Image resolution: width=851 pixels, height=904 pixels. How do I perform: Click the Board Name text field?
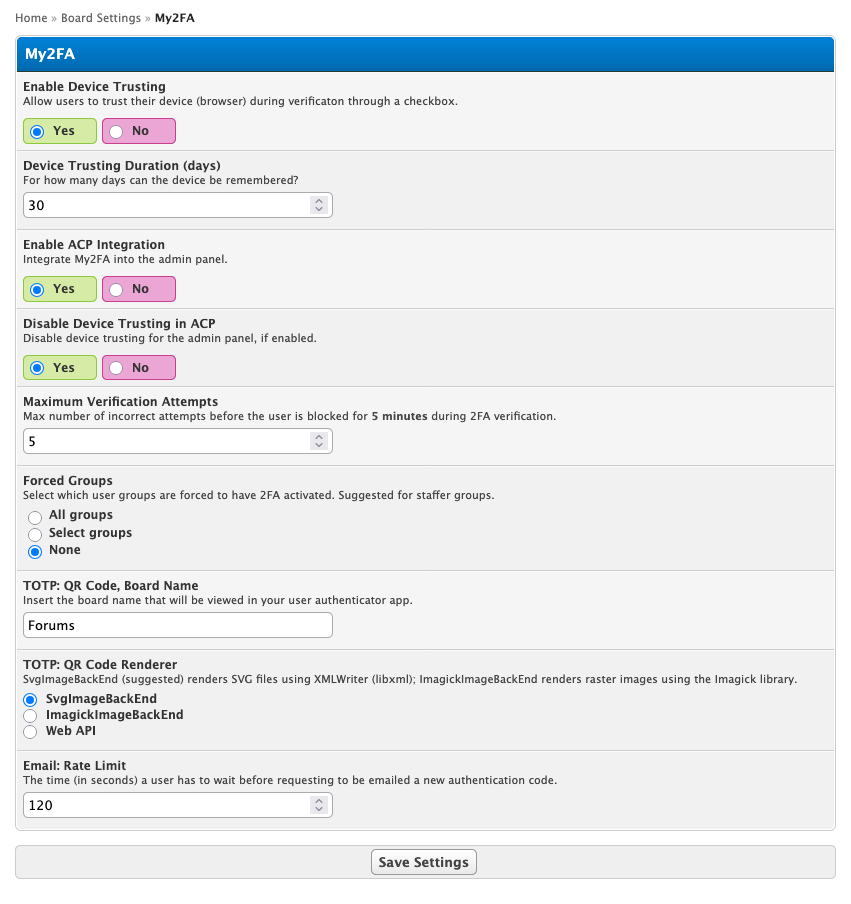click(x=177, y=625)
